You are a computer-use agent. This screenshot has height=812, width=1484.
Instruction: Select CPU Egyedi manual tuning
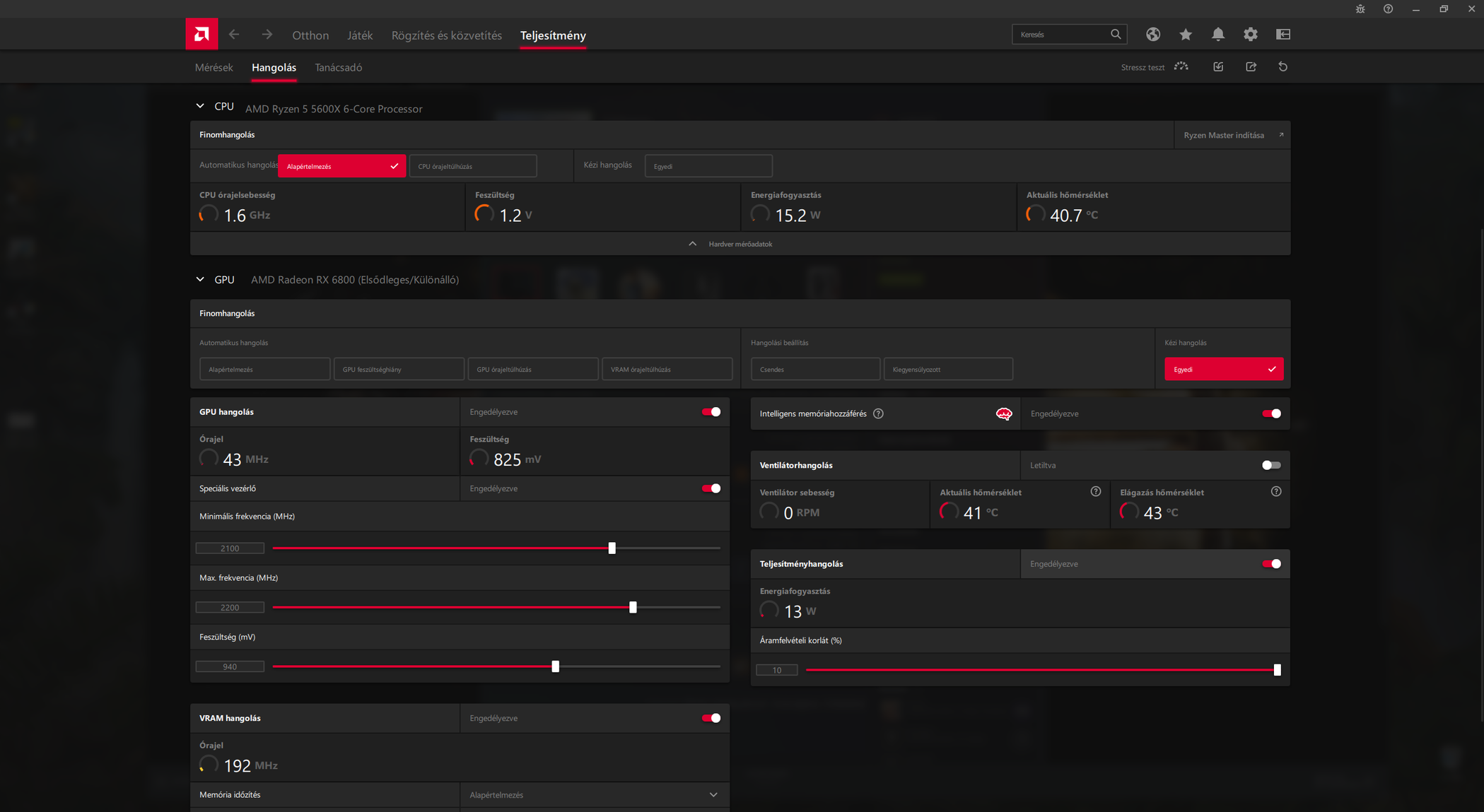[708, 166]
